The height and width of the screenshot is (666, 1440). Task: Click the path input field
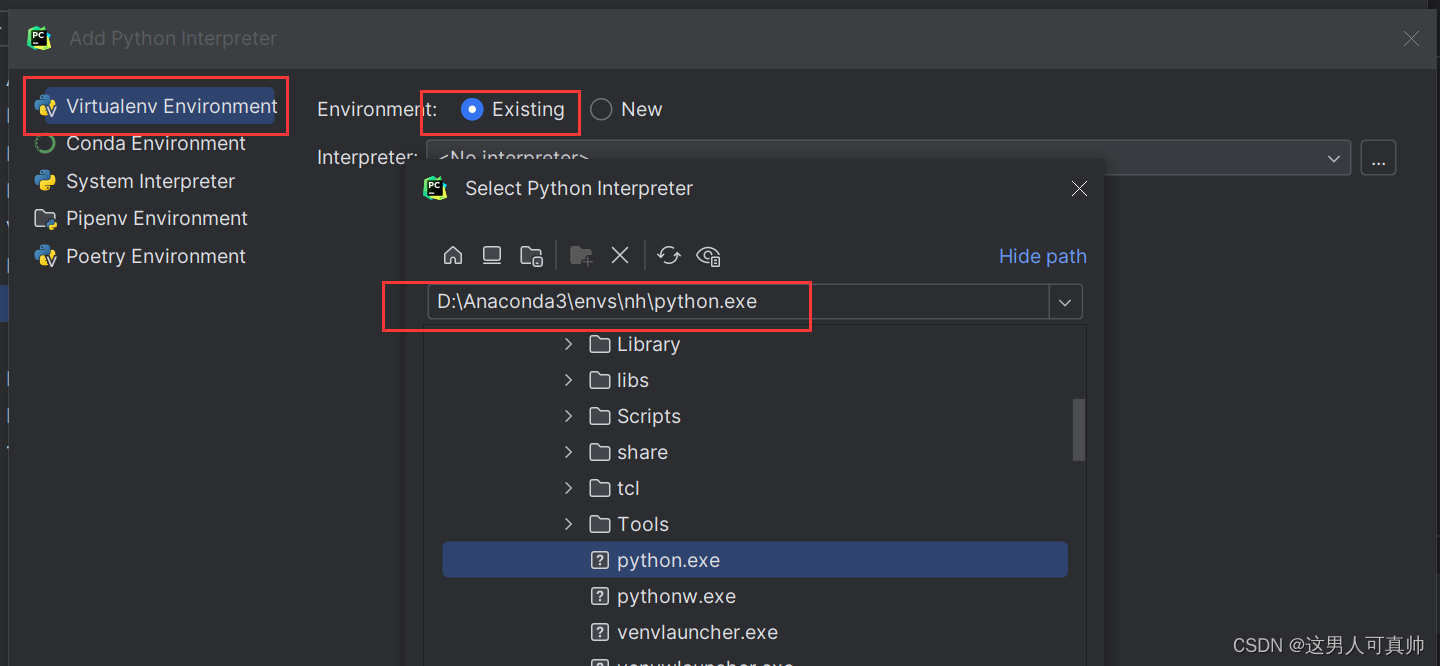point(738,301)
